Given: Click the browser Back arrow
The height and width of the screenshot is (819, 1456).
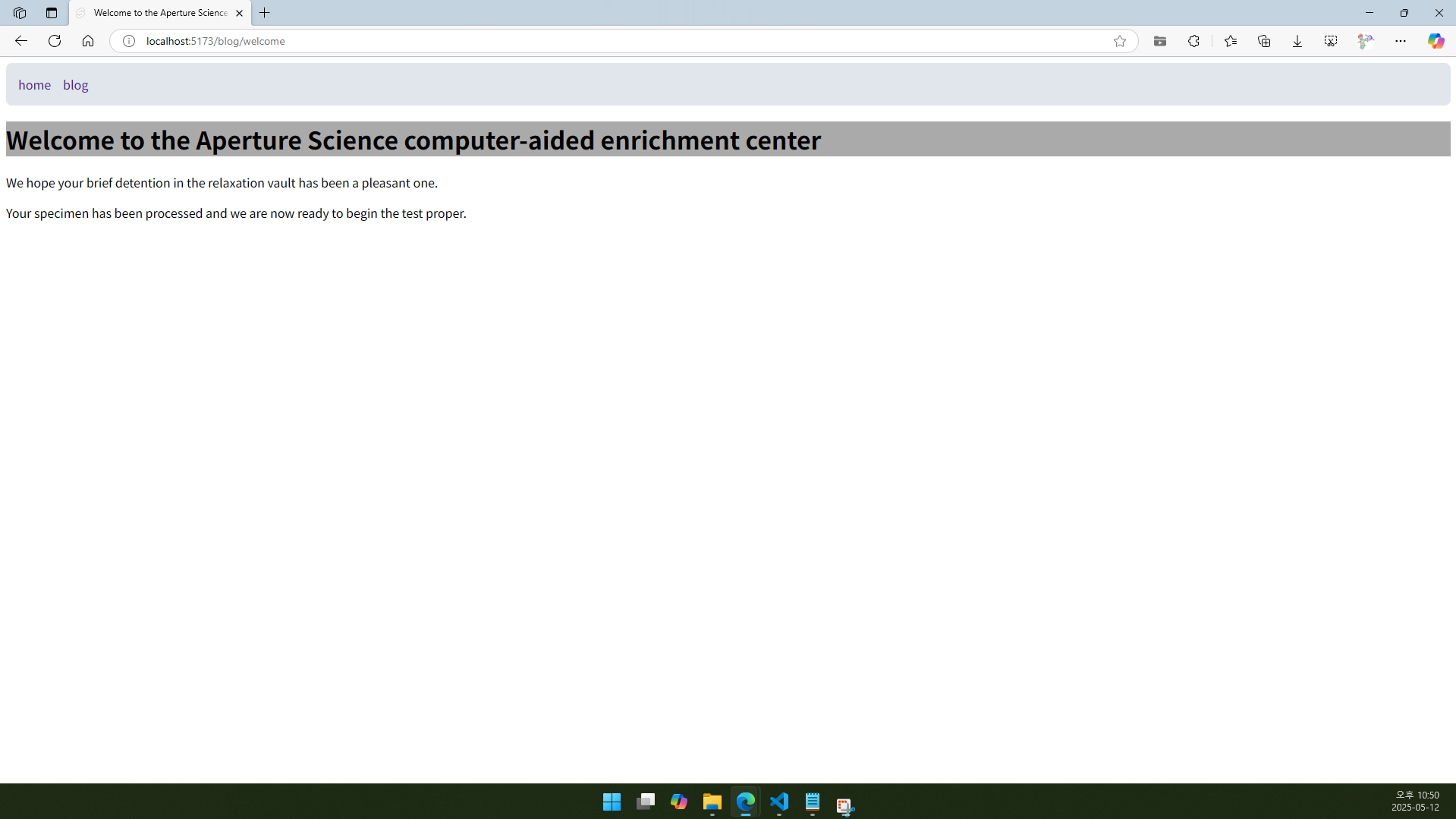Looking at the screenshot, I should point(21,41).
